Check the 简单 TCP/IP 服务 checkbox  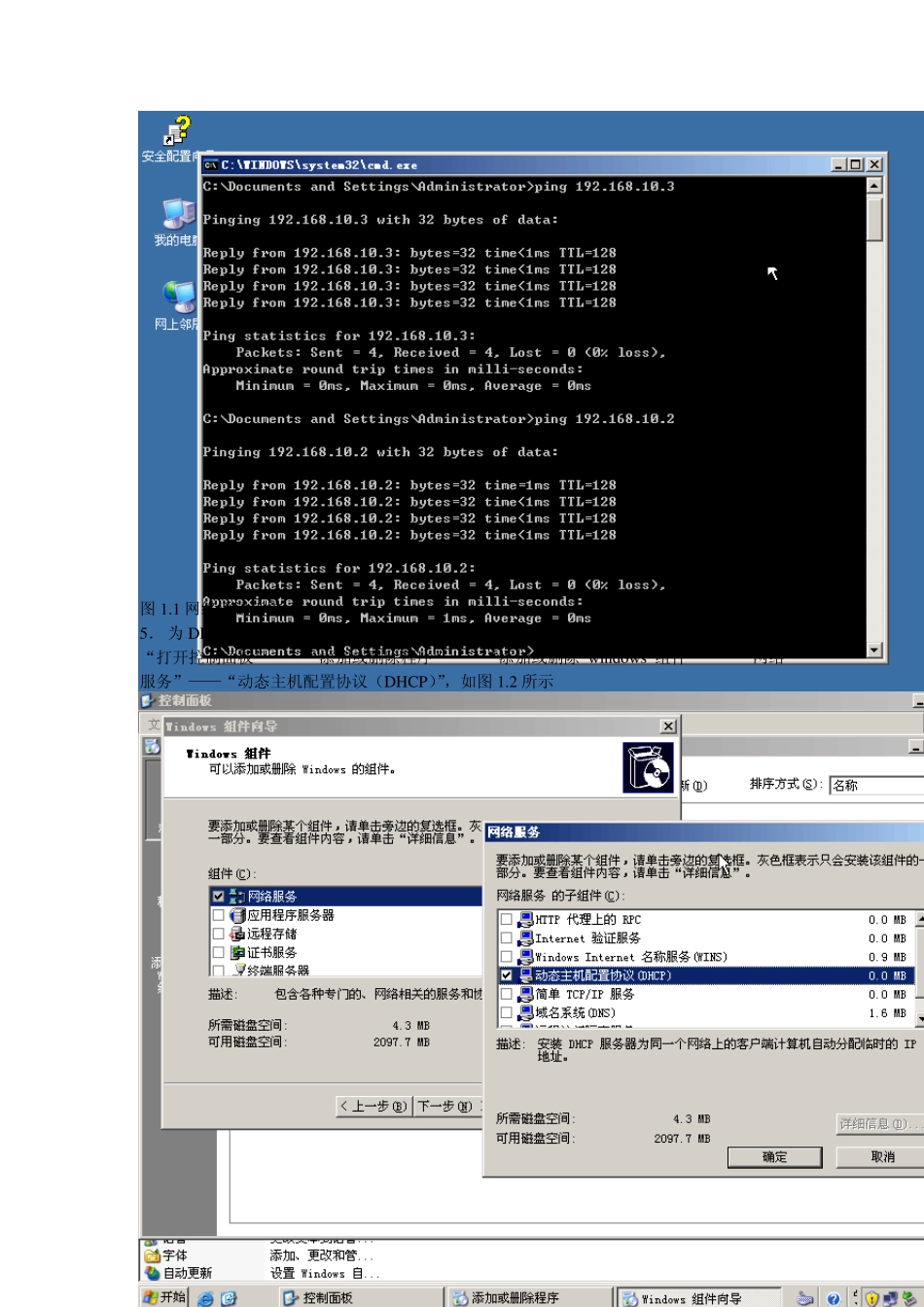[506, 994]
